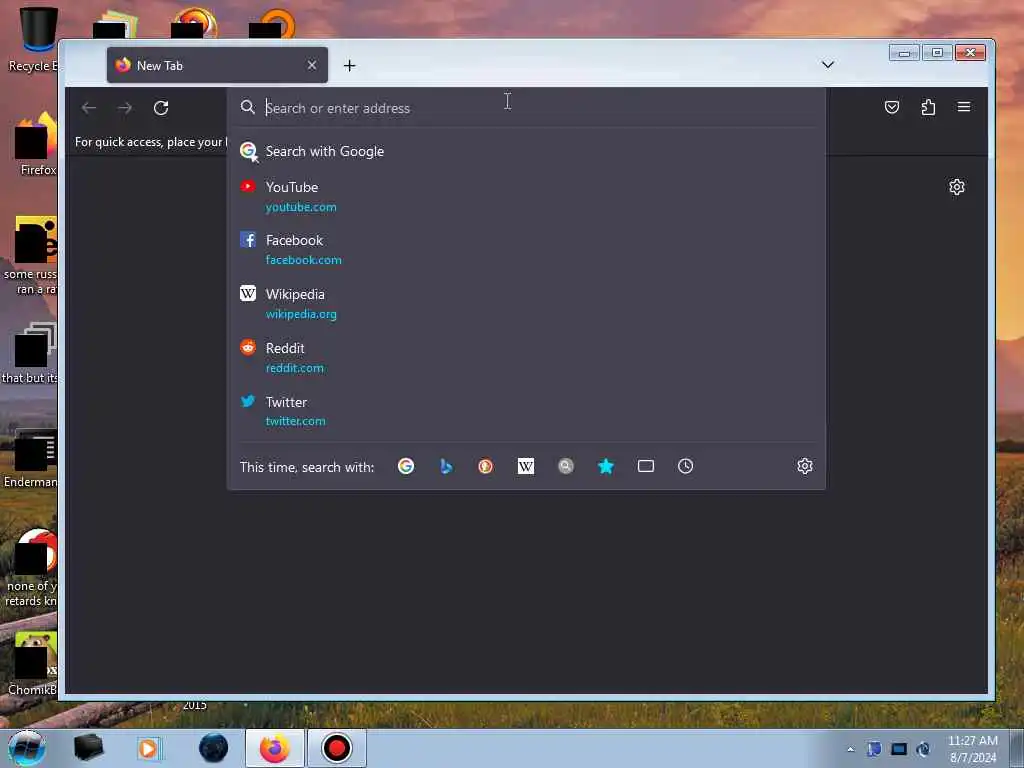Search this time with Wikipedia icon
The image size is (1024, 768).
[526, 466]
